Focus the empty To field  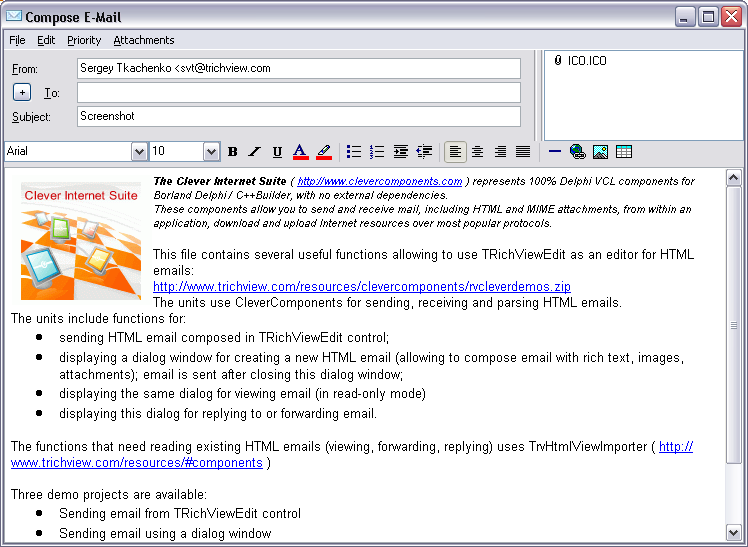click(299, 93)
